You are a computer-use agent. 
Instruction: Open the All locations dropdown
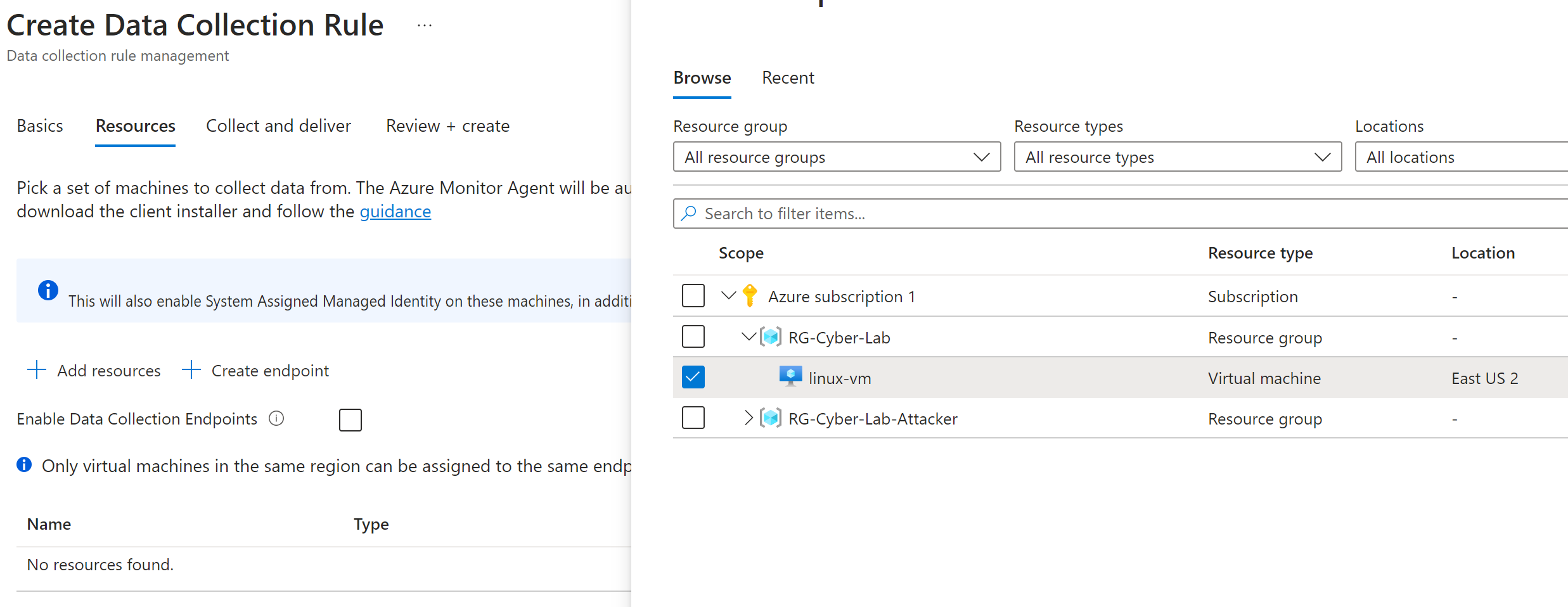tap(1462, 157)
